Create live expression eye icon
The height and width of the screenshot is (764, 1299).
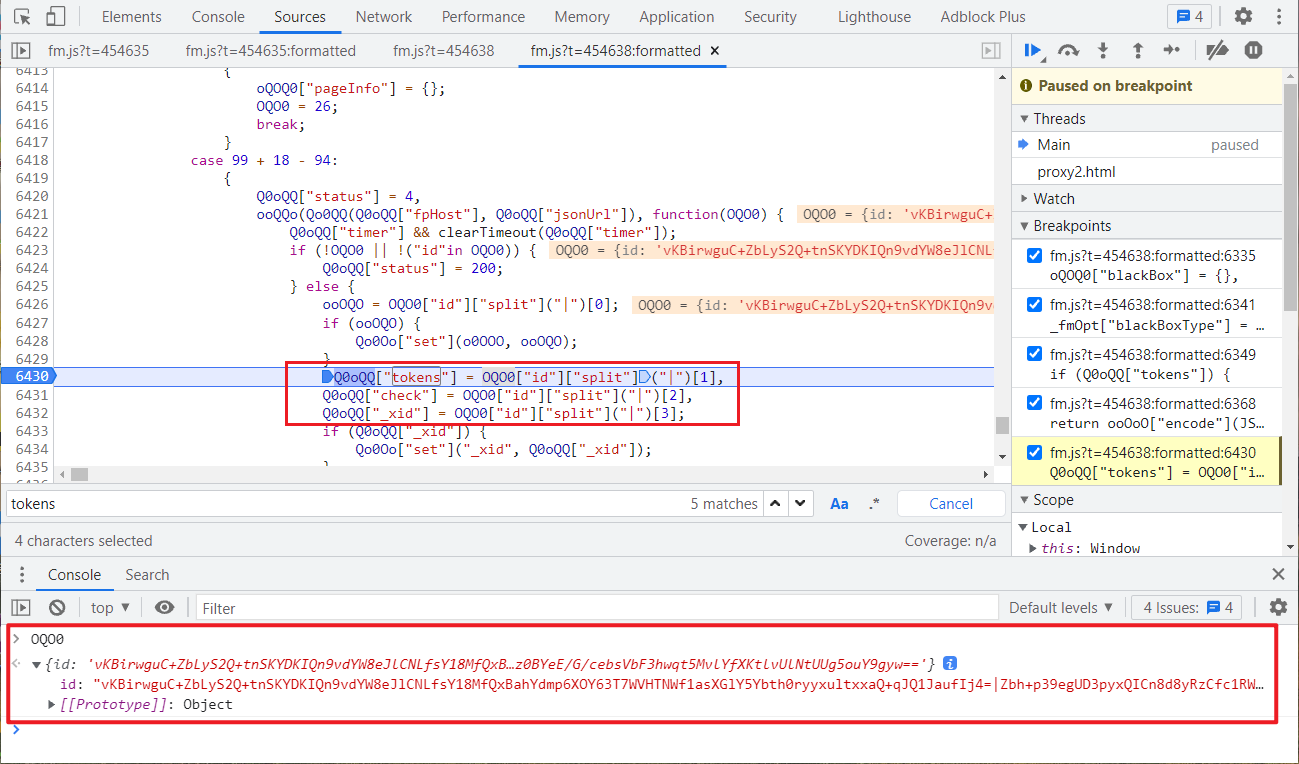pos(165,607)
